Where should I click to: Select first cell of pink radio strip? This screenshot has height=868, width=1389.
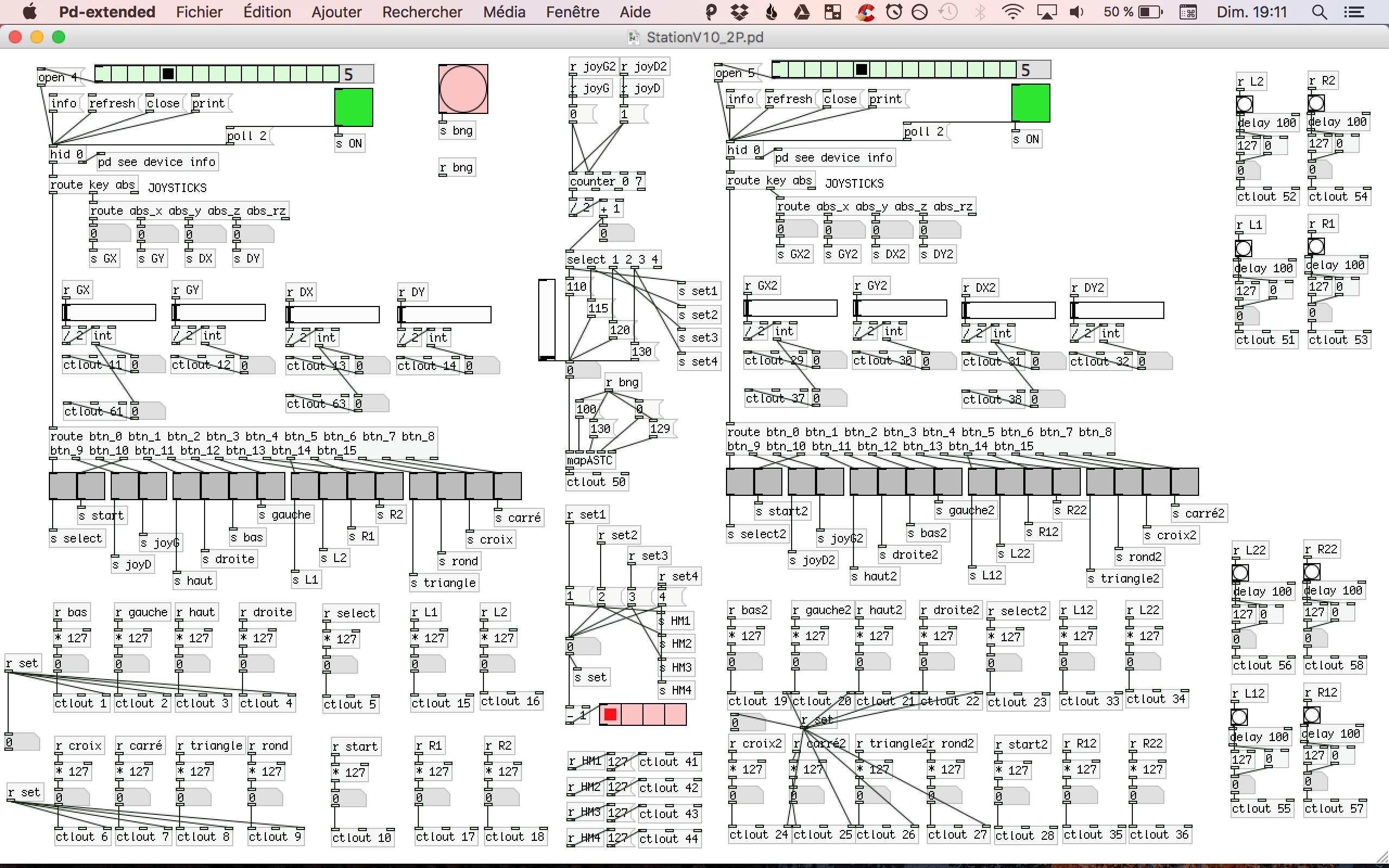pyautogui.click(x=610, y=714)
